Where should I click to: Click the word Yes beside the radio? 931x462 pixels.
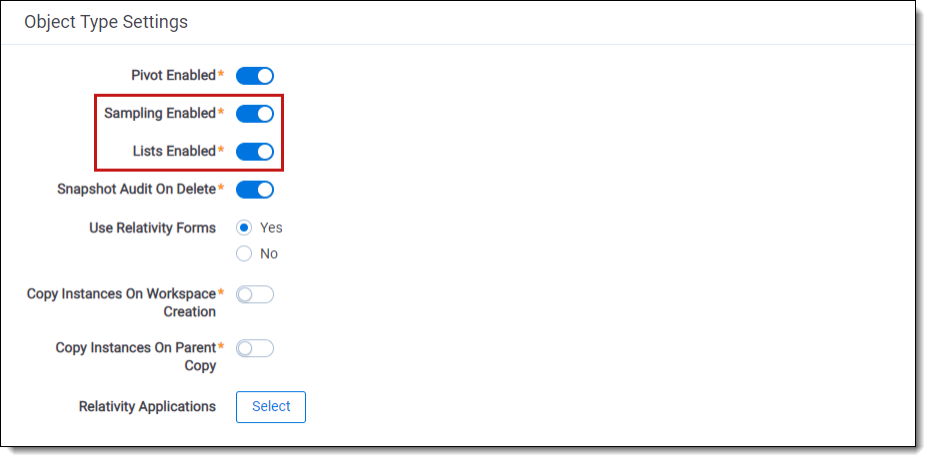[x=271, y=228]
